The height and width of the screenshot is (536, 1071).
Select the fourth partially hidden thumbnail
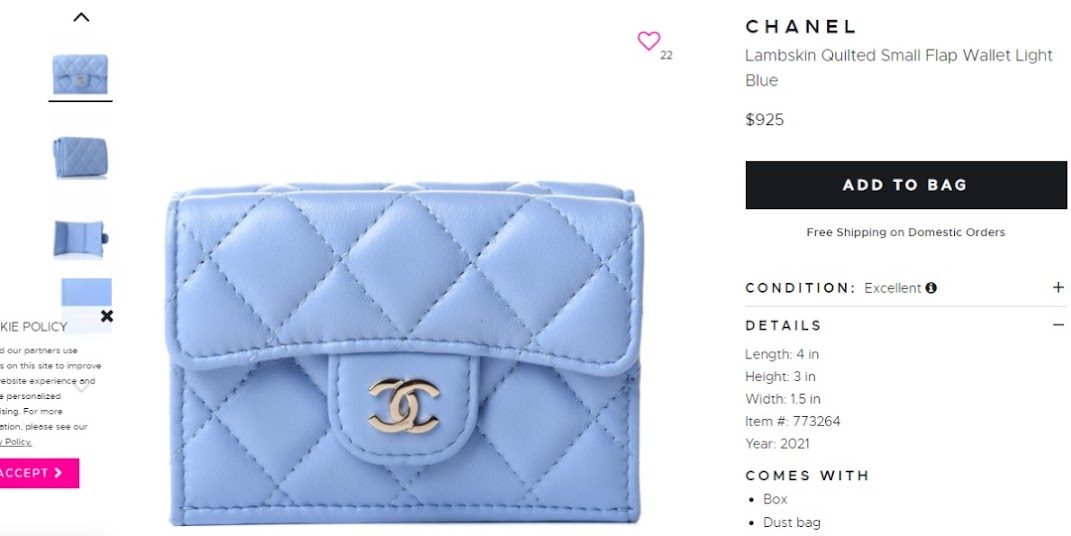point(86,294)
